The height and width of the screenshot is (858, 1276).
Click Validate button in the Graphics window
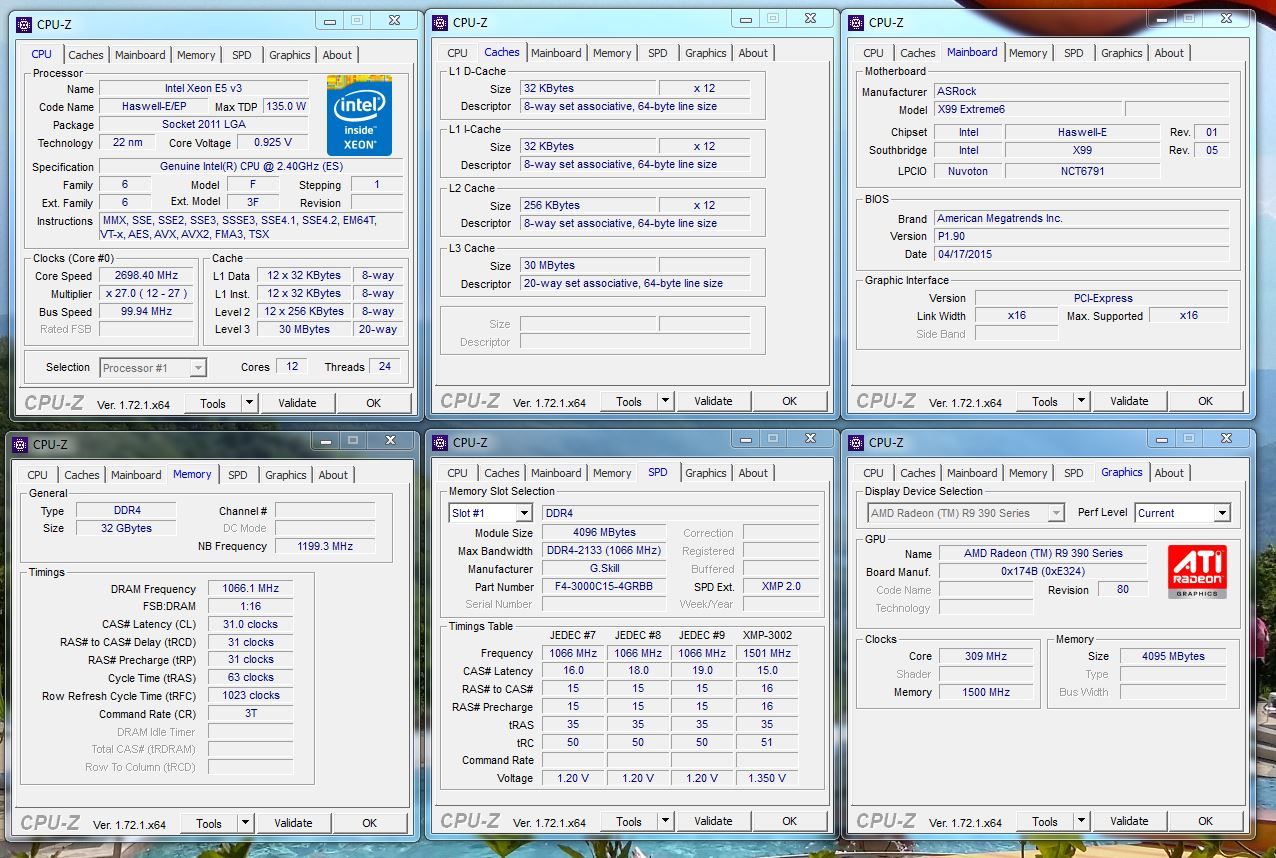[1129, 821]
